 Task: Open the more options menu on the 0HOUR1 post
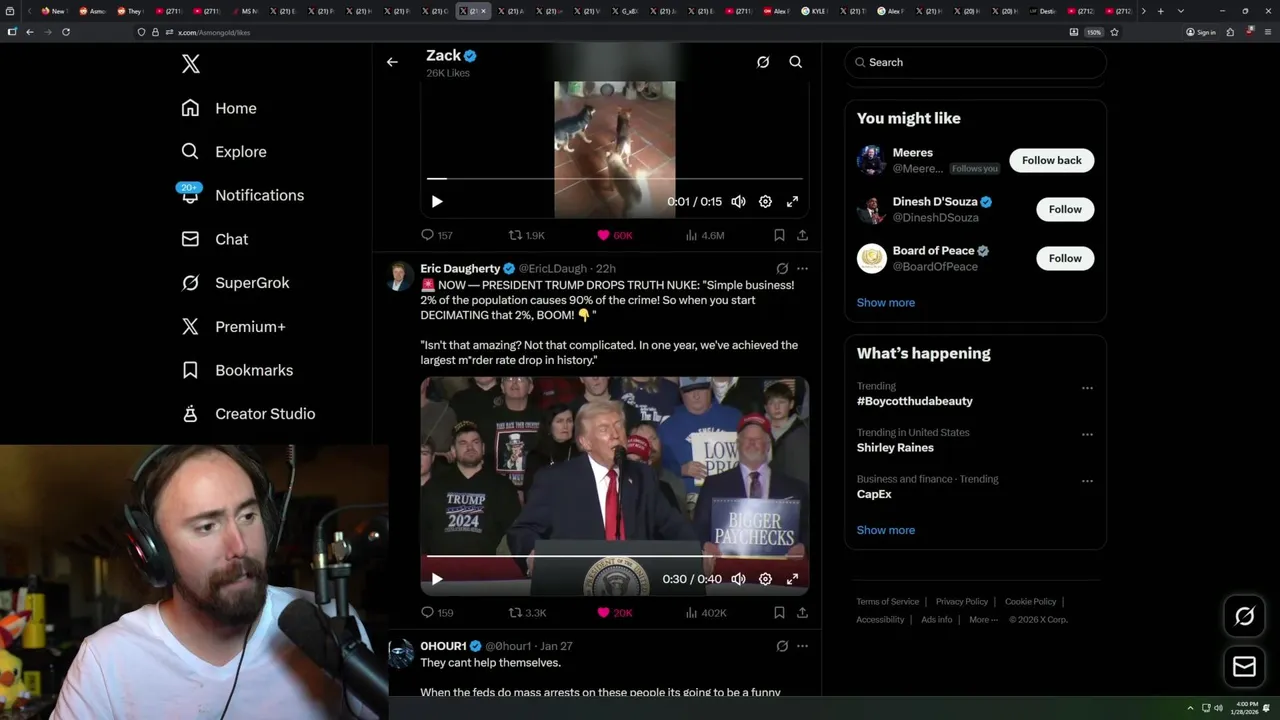[802, 646]
